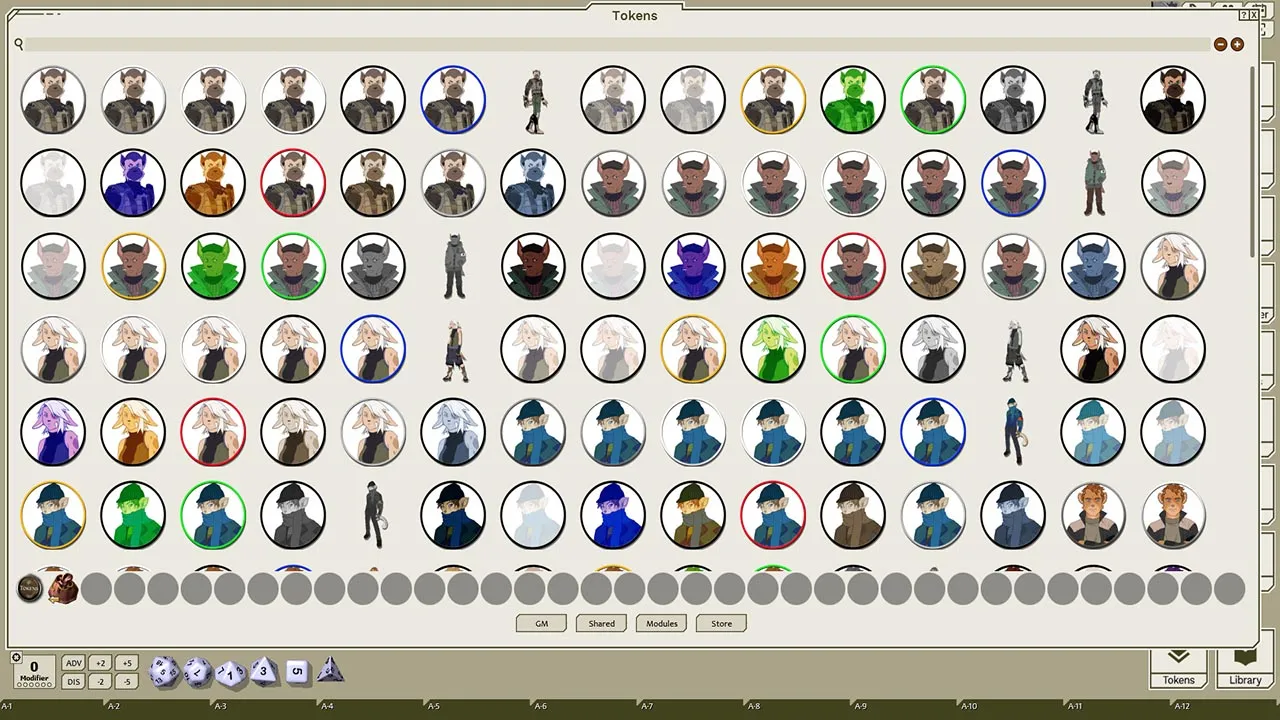1280x720 pixels.
Task: Select the red-ringed white-haired elf token
Action: pyautogui.click(x=213, y=432)
